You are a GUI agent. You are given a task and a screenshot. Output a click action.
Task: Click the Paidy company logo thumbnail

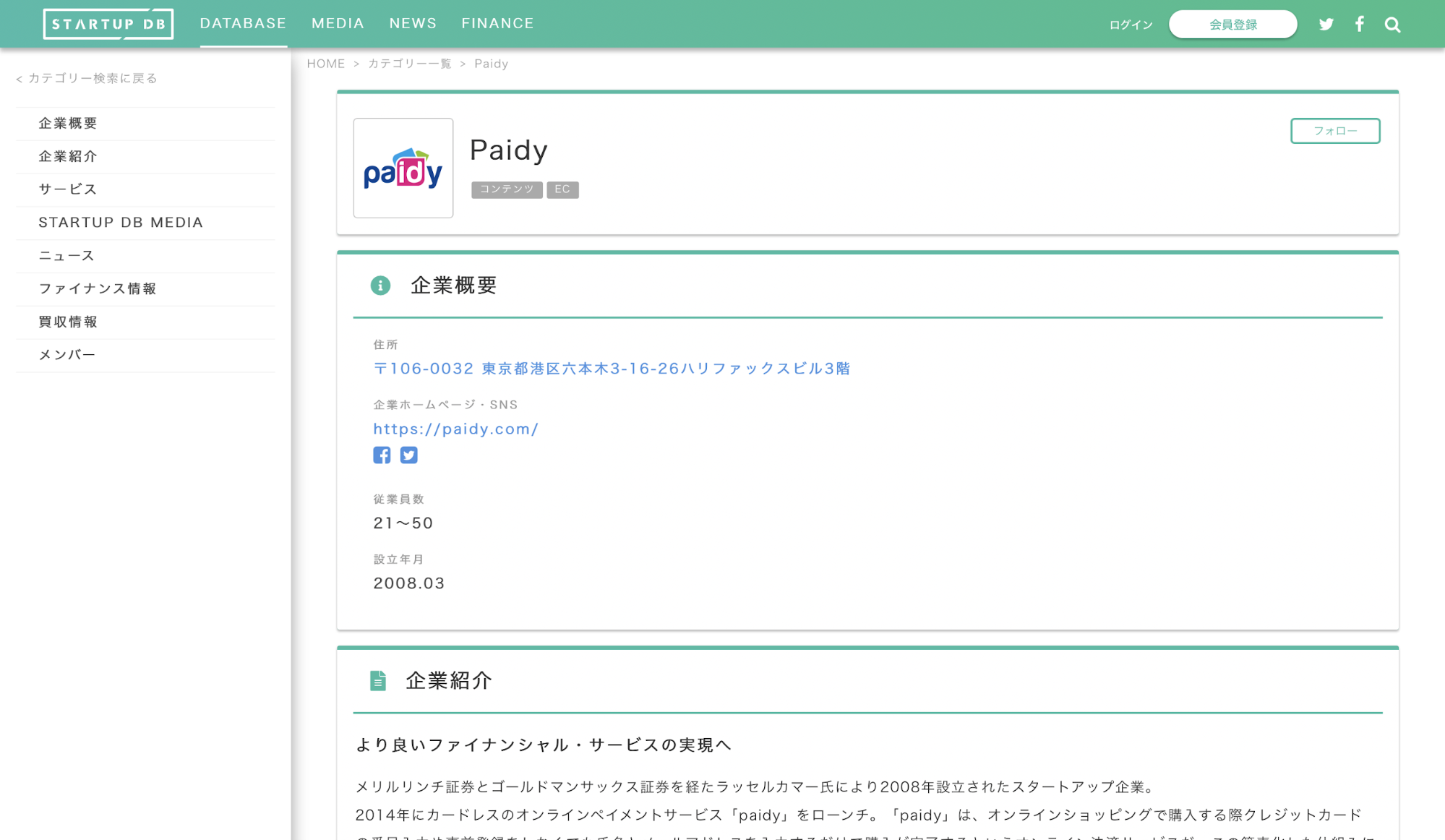click(x=403, y=168)
